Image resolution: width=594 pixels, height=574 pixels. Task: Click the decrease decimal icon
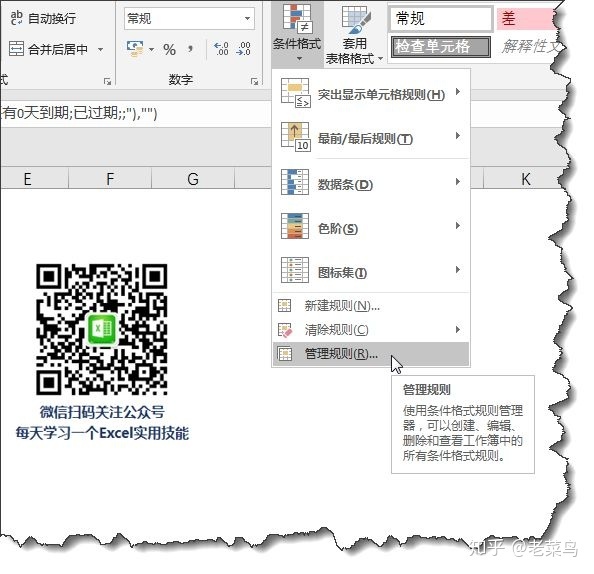point(243,49)
